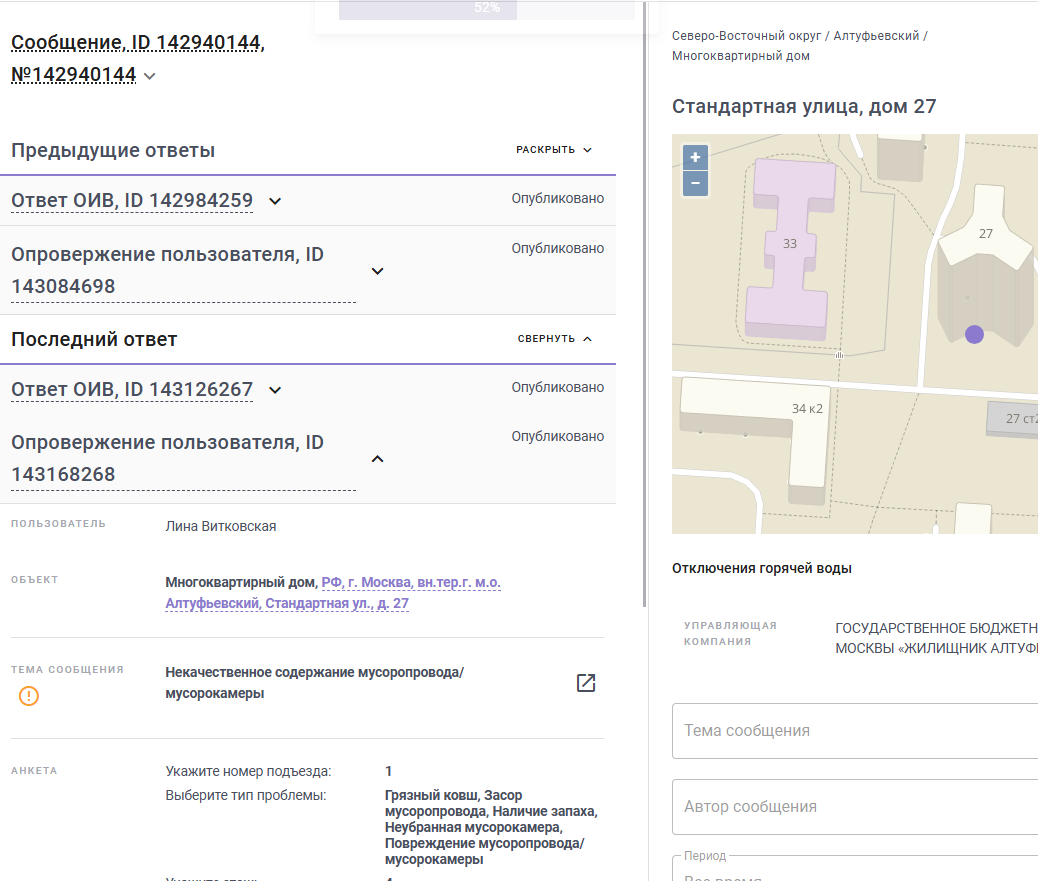This screenshot has width=1038, height=881.
Task: Zoom out the map with minus button
Action: click(x=695, y=183)
